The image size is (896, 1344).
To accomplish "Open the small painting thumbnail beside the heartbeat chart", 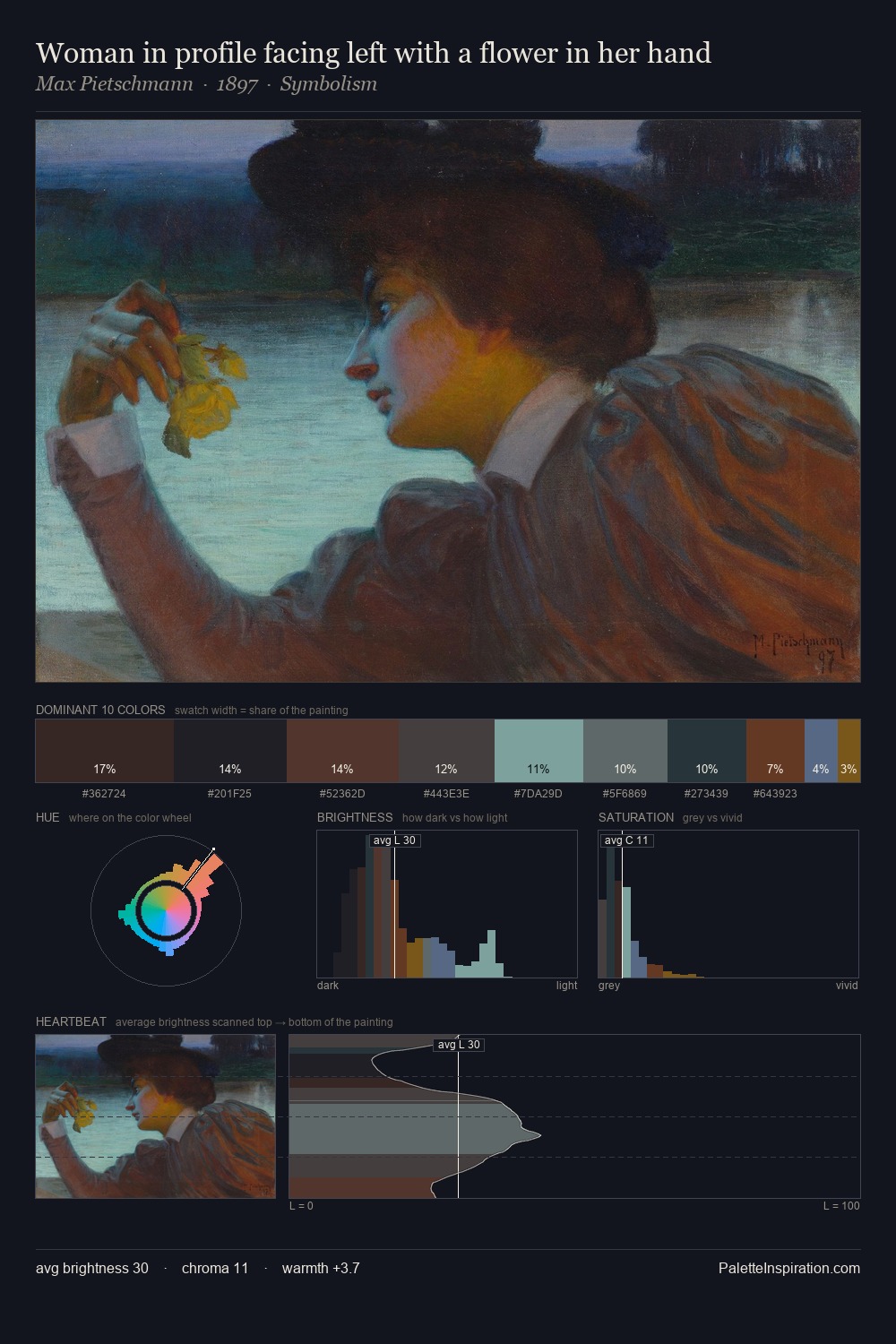I will [156, 1116].
